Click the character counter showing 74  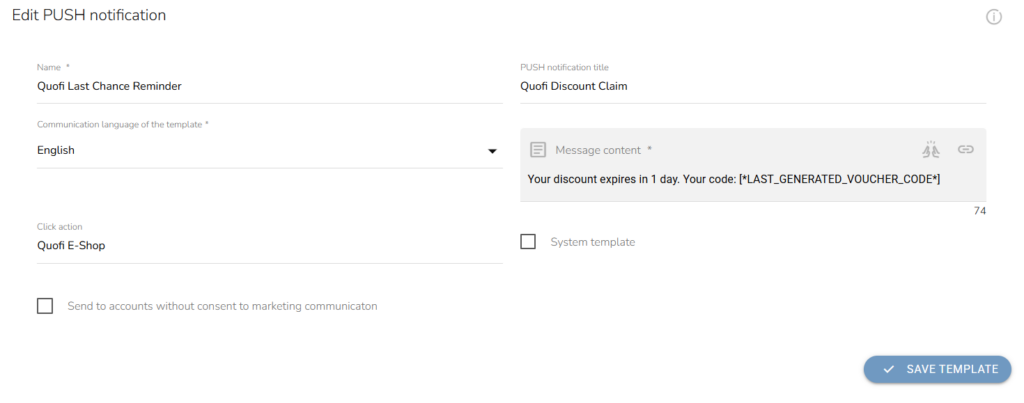980,211
